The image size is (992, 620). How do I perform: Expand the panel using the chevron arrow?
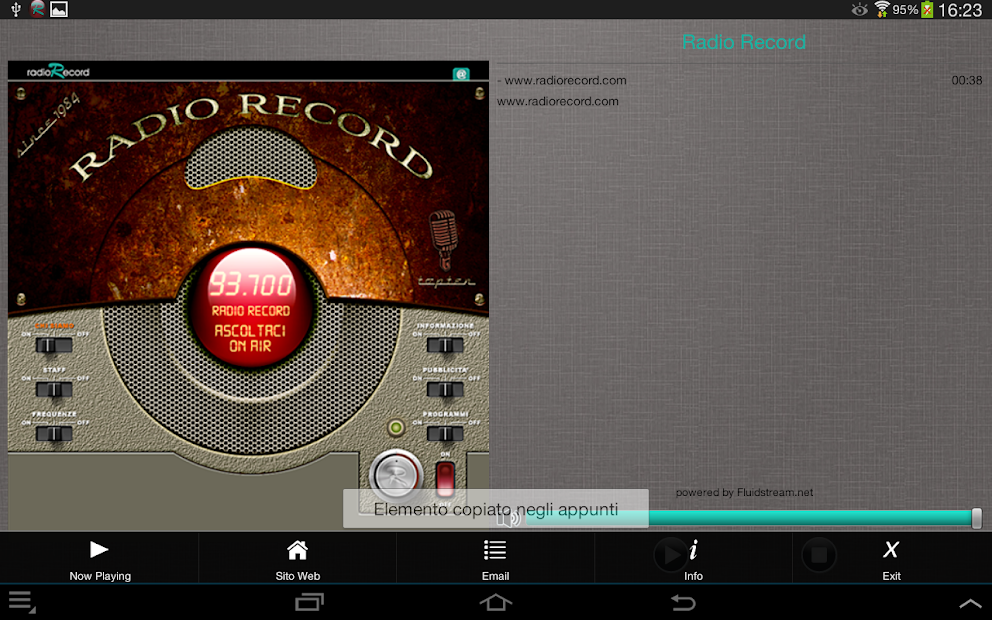point(968,603)
